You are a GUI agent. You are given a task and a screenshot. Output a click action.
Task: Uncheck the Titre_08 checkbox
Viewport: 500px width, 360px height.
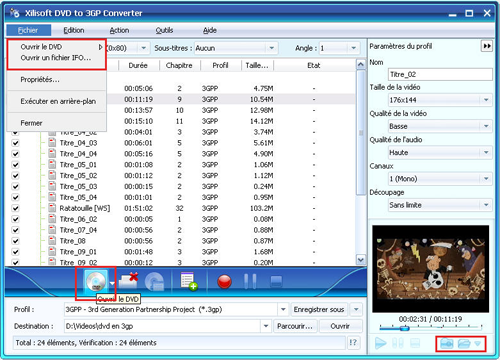click(x=15, y=241)
